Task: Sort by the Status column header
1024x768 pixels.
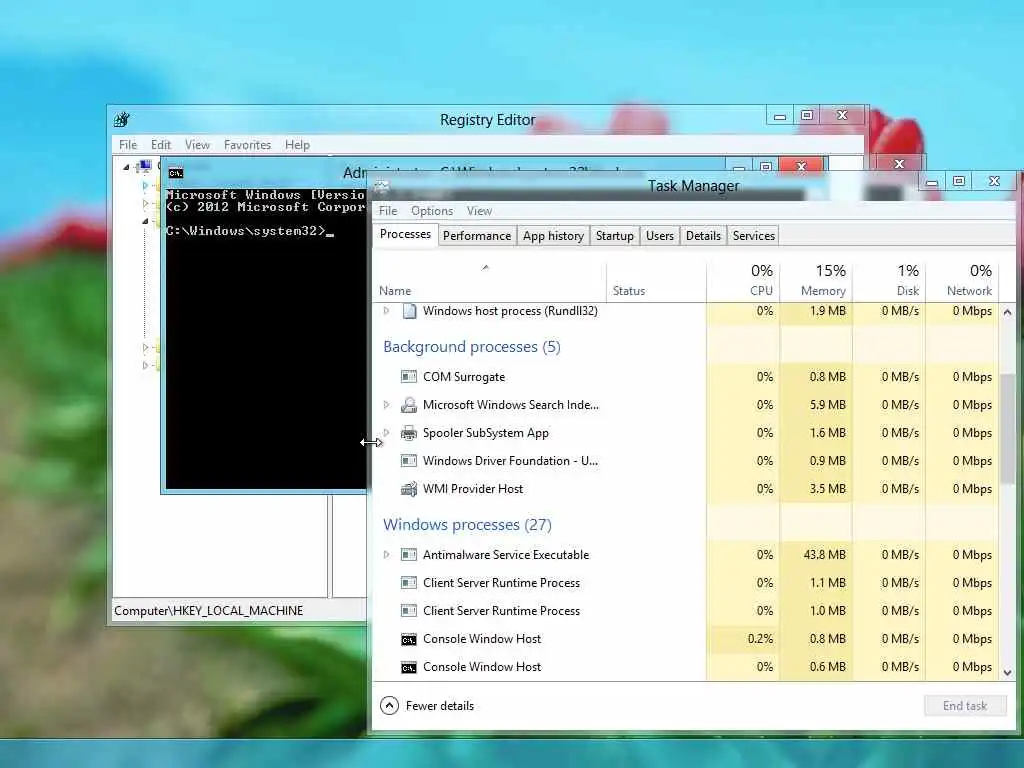Action: pyautogui.click(x=656, y=281)
